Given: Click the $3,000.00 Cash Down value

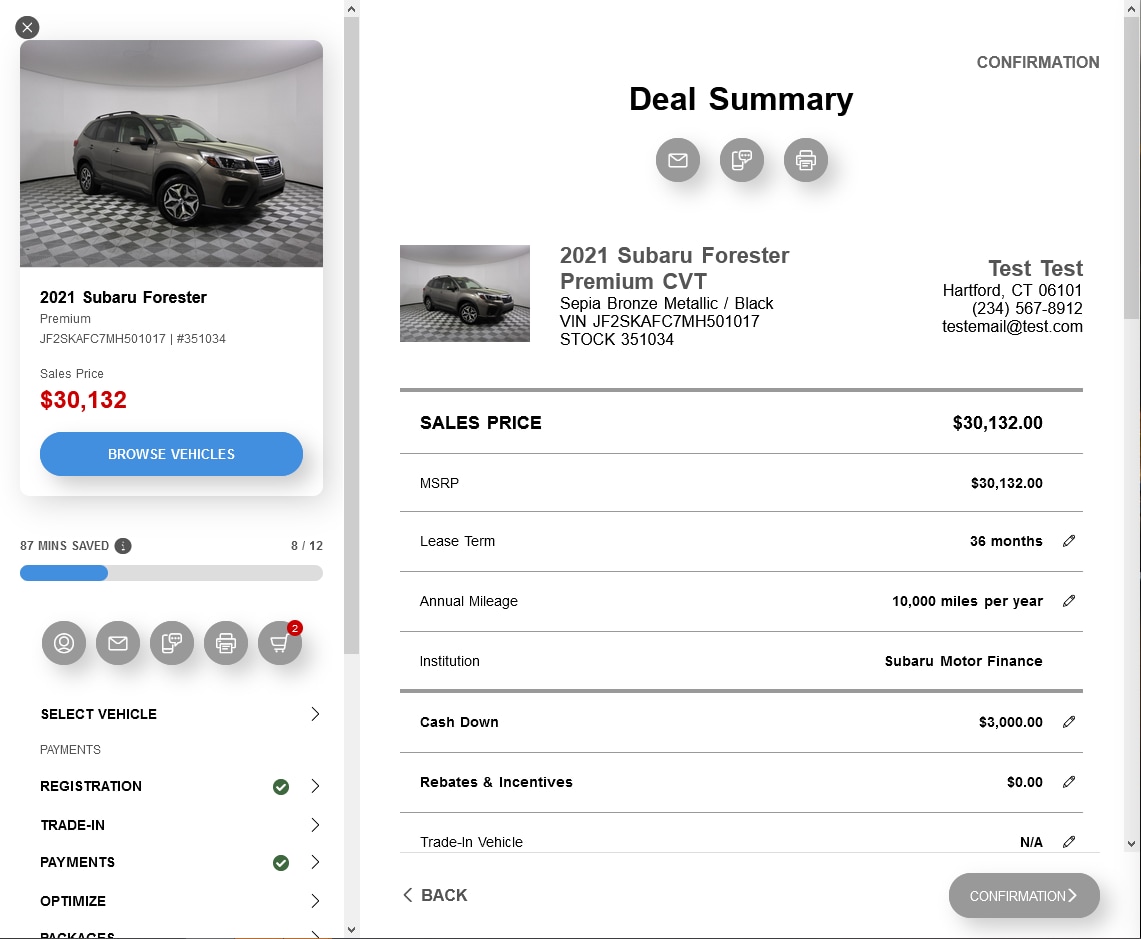Looking at the screenshot, I should 1010,722.
